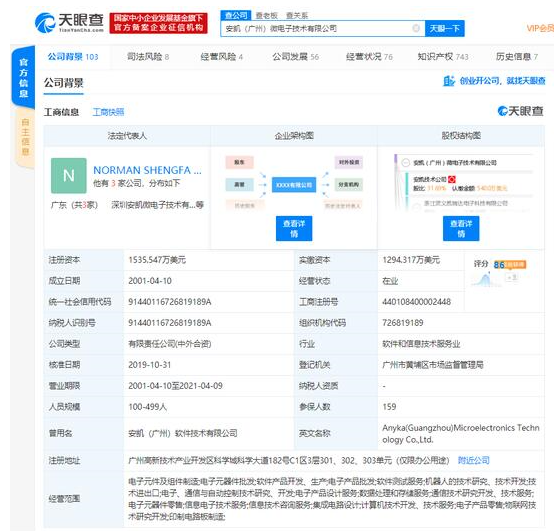Click the 股权结构图 column header
The height and width of the screenshot is (531, 558).
pyautogui.click(x=461, y=136)
